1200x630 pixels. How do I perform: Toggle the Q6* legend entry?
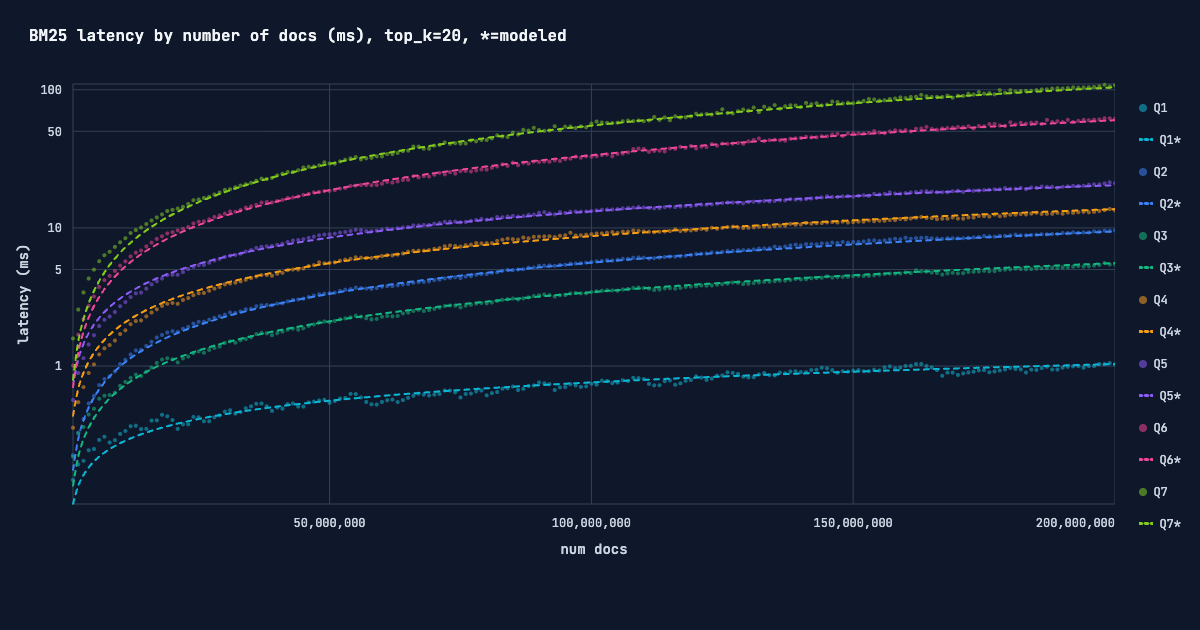pos(1160,460)
